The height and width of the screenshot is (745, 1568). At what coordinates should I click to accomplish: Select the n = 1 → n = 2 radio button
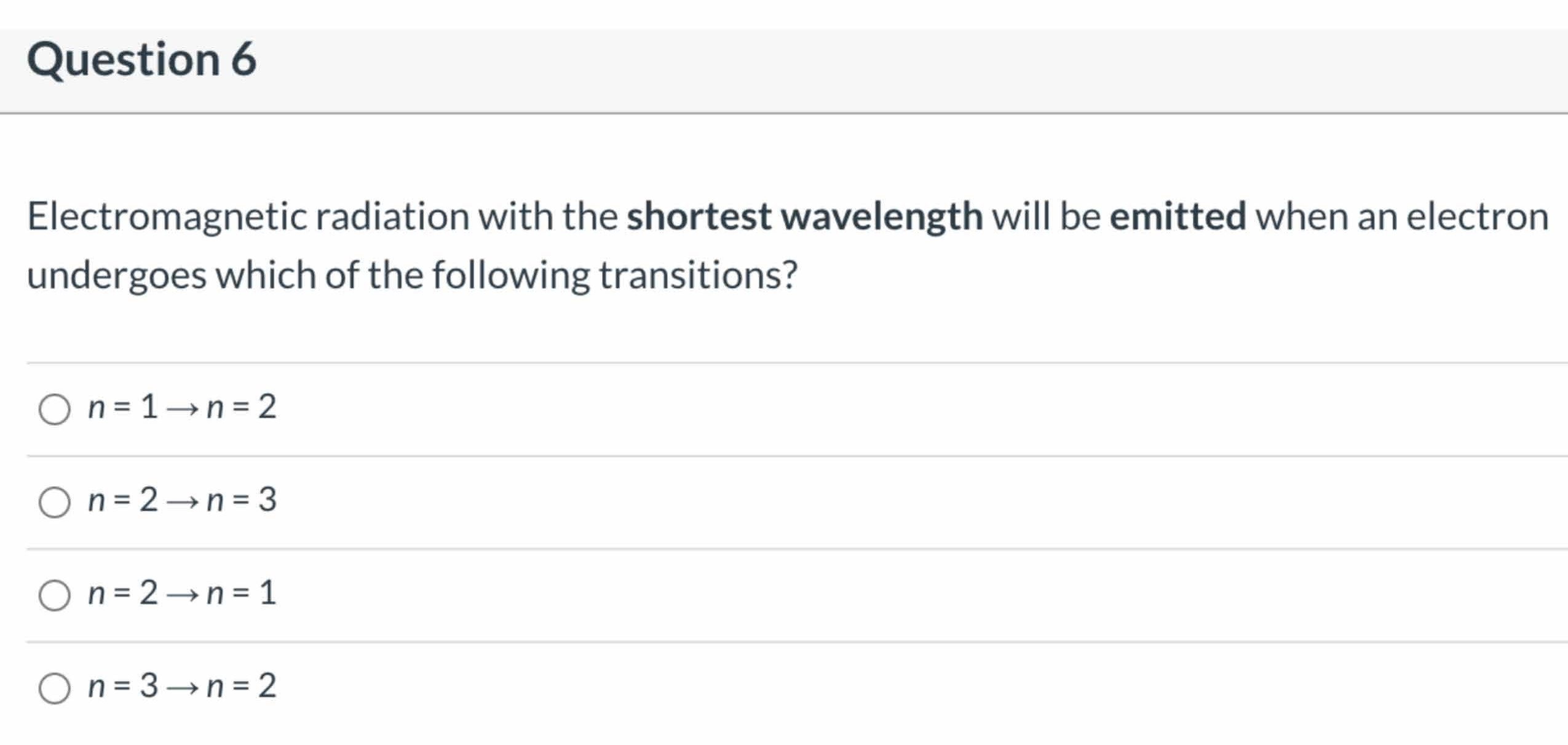click(x=54, y=409)
